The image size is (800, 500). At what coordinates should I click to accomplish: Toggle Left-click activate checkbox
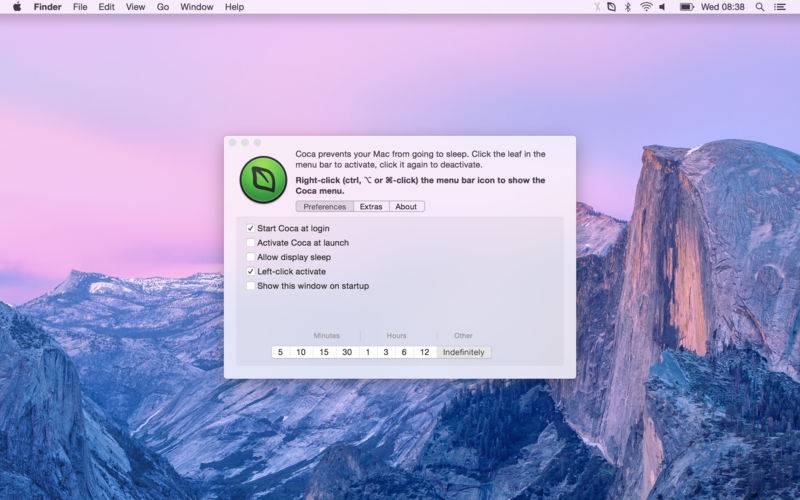tap(251, 271)
